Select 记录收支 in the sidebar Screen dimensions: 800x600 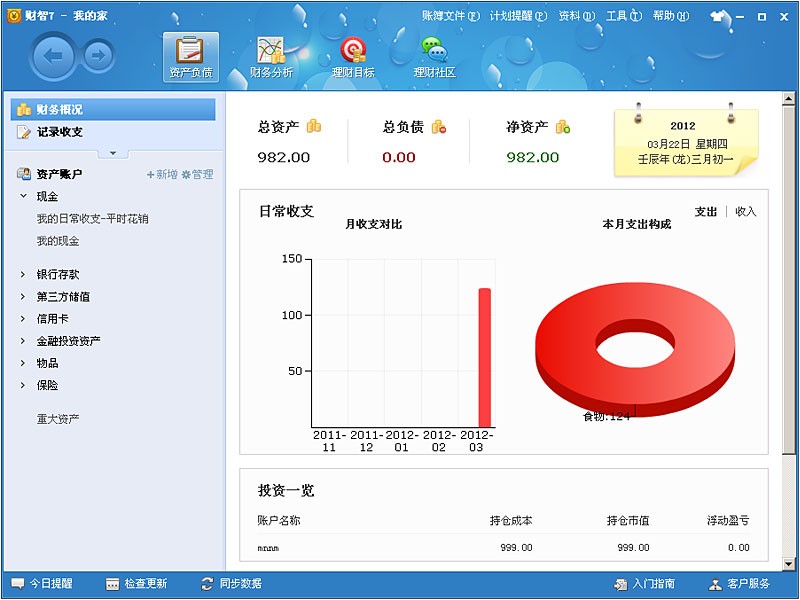[x=60, y=132]
